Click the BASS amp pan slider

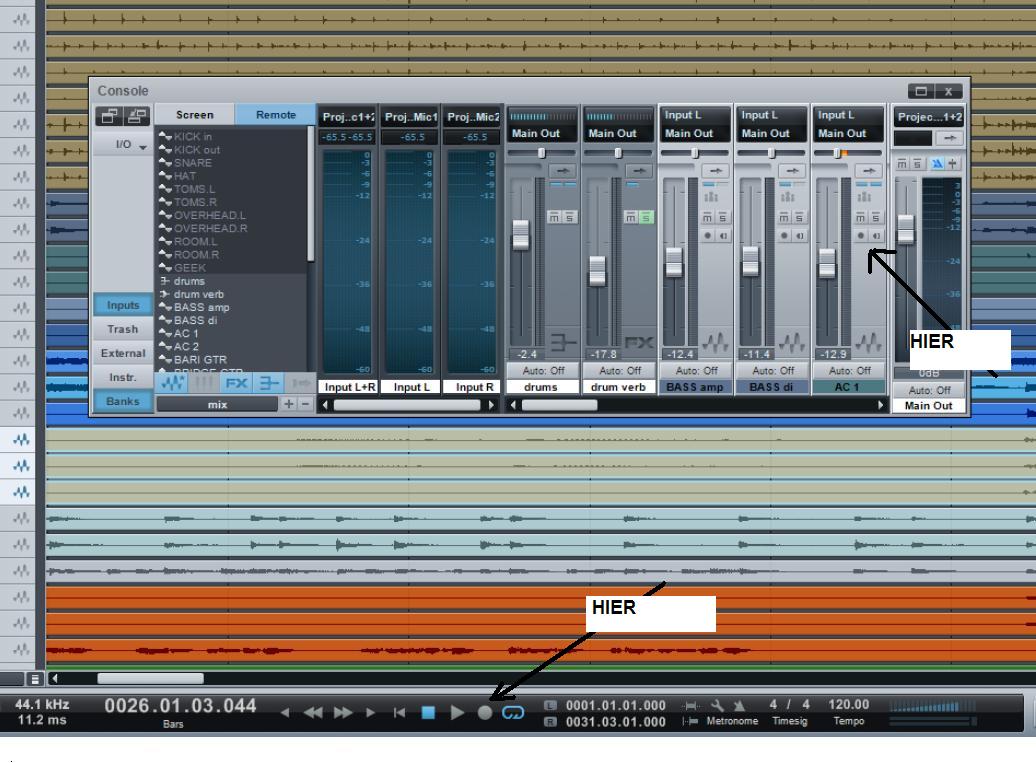[696, 153]
